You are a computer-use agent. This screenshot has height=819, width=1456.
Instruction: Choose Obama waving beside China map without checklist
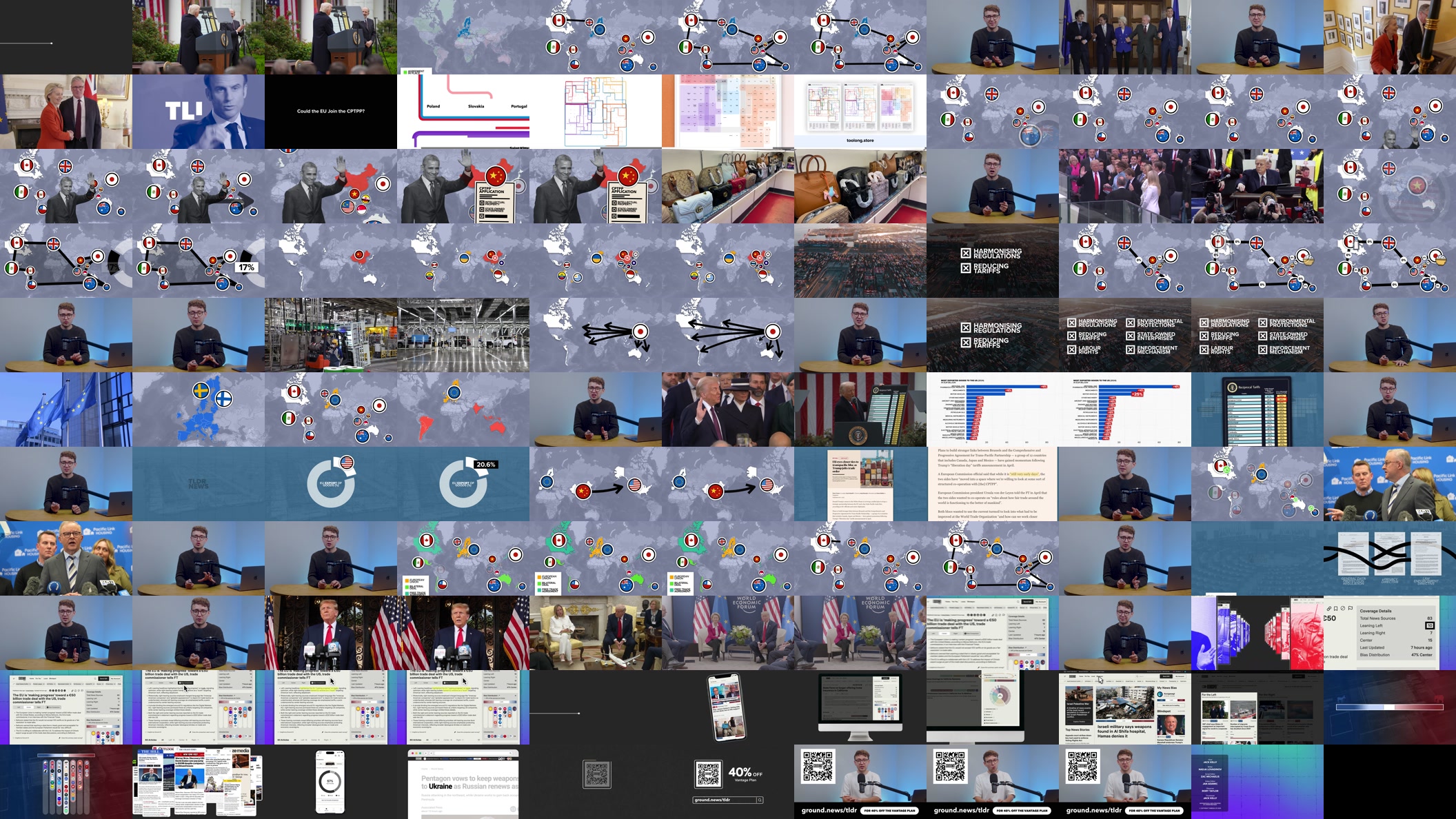pyautogui.click(x=331, y=186)
